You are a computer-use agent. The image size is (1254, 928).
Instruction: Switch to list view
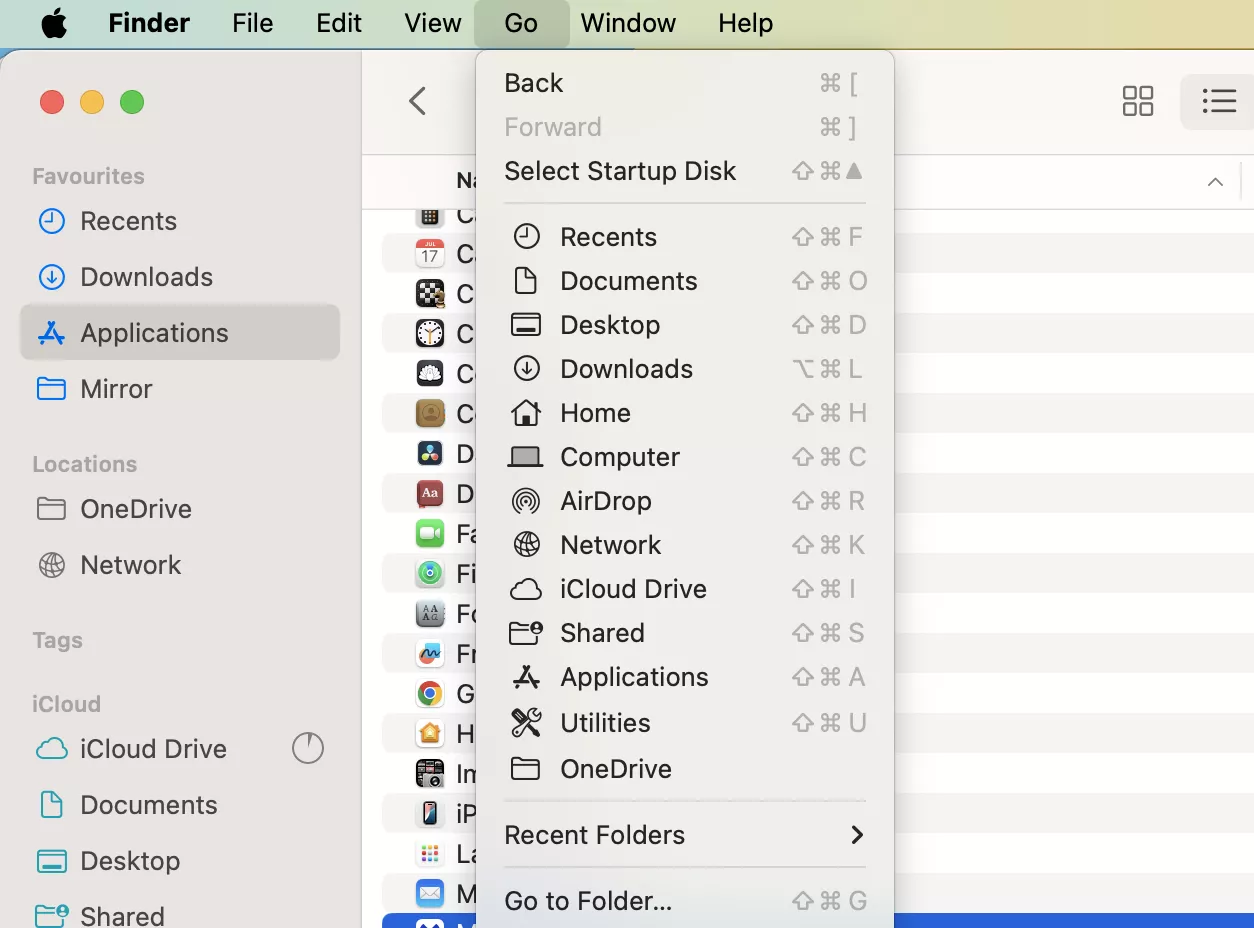click(1218, 101)
